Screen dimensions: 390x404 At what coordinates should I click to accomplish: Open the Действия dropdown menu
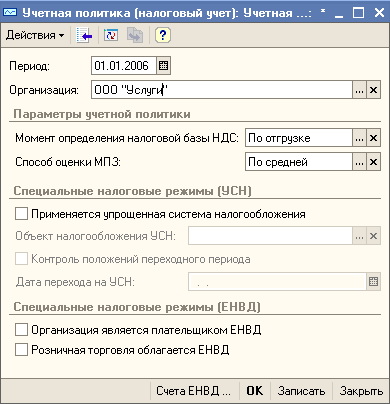click(x=35, y=35)
